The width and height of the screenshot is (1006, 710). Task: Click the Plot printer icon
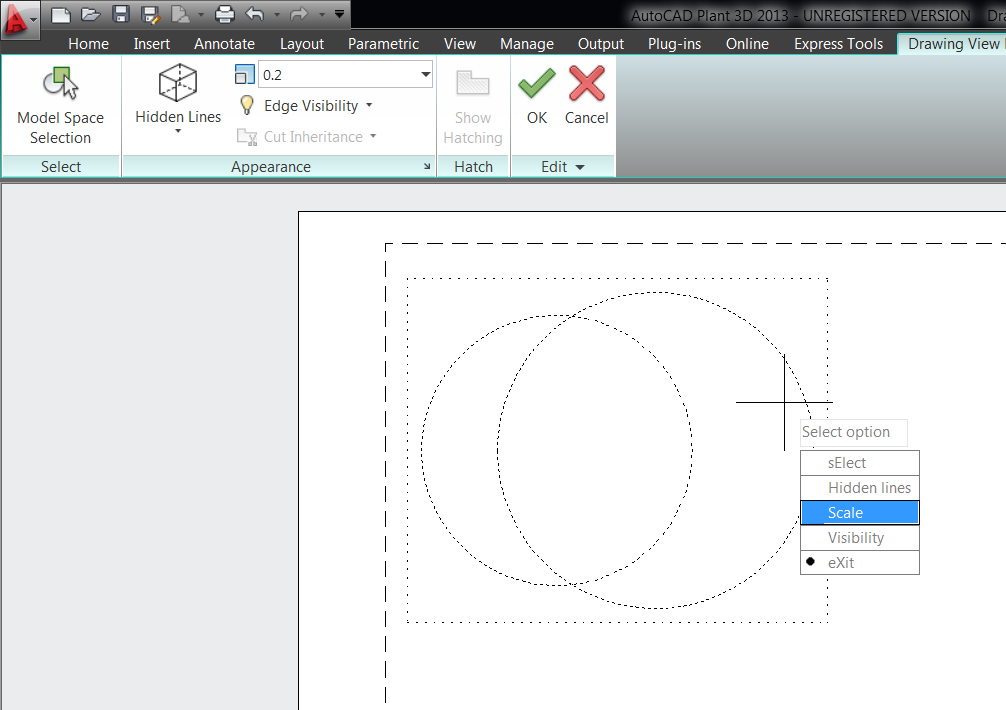(225, 14)
